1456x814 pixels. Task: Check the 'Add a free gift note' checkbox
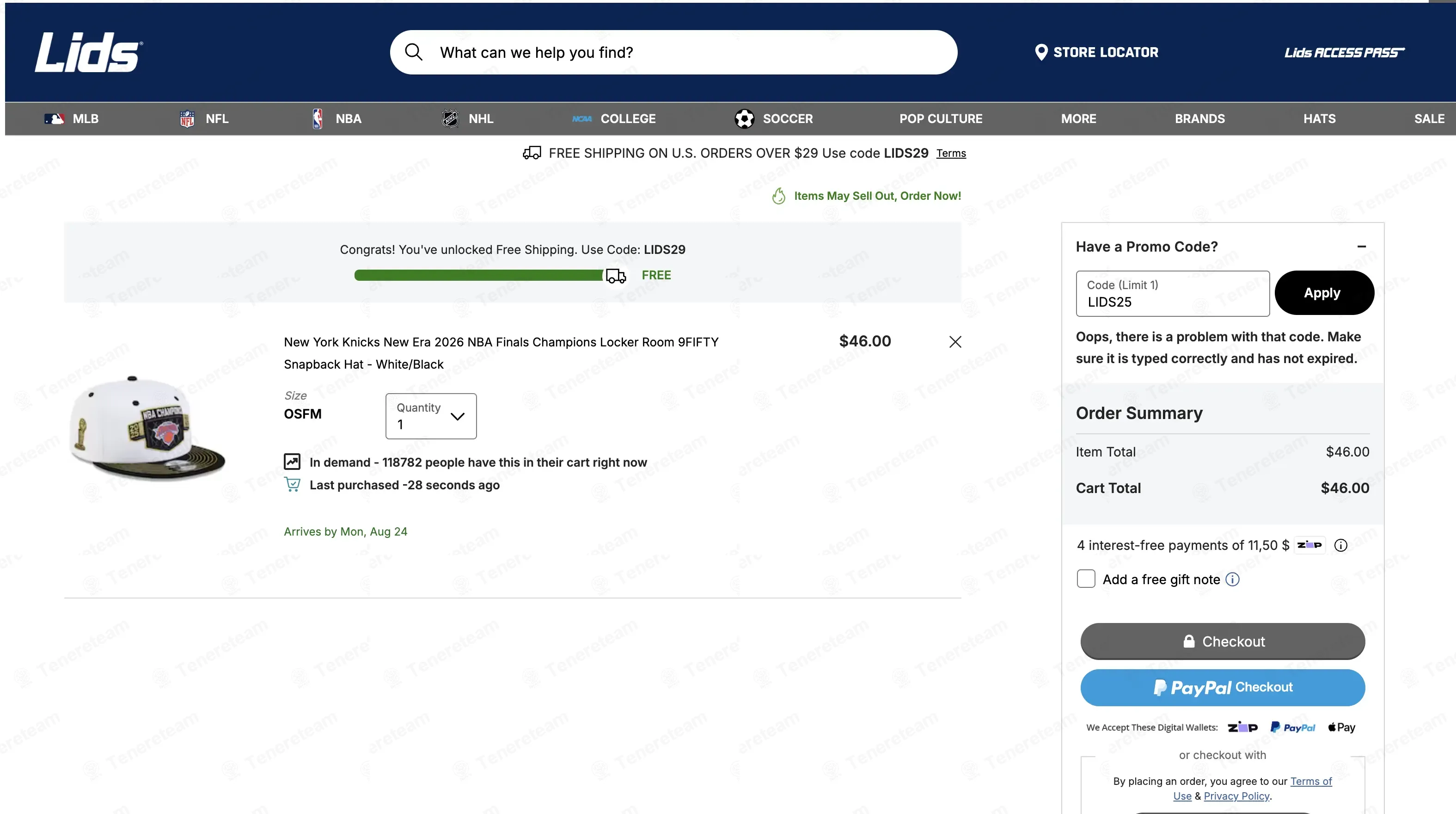click(x=1085, y=579)
